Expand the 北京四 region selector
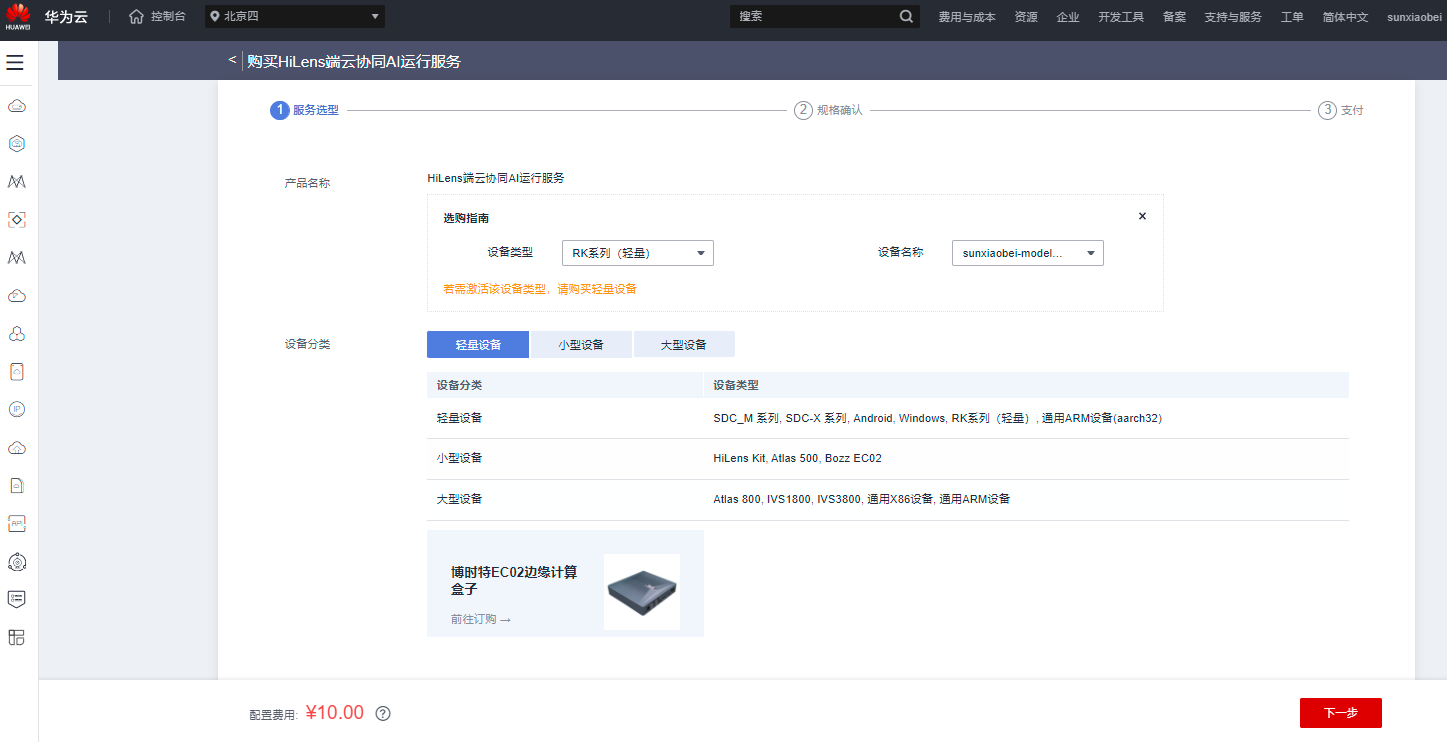The width and height of the screenshot is (1447, 742). click(x=294, y=16)
